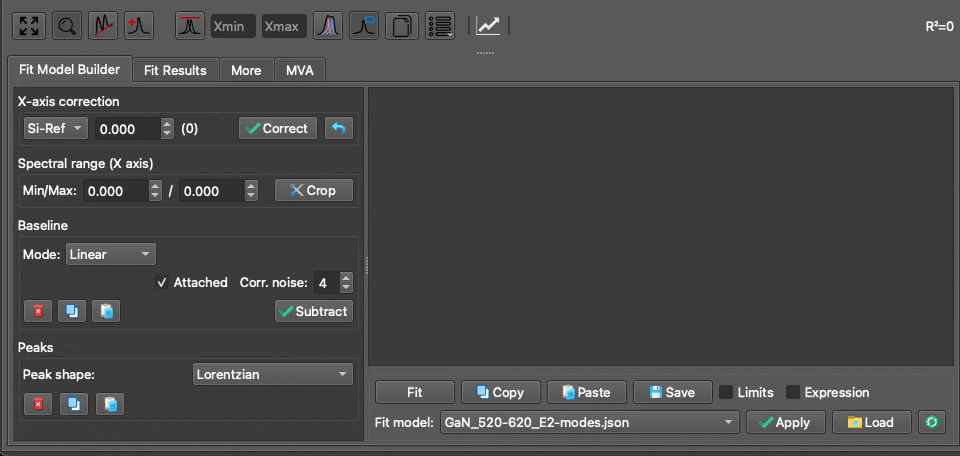Viewport: 960px width, 456px height.
Task: Open the Si-Ref reference dropdown
Action: click(55, 129)
